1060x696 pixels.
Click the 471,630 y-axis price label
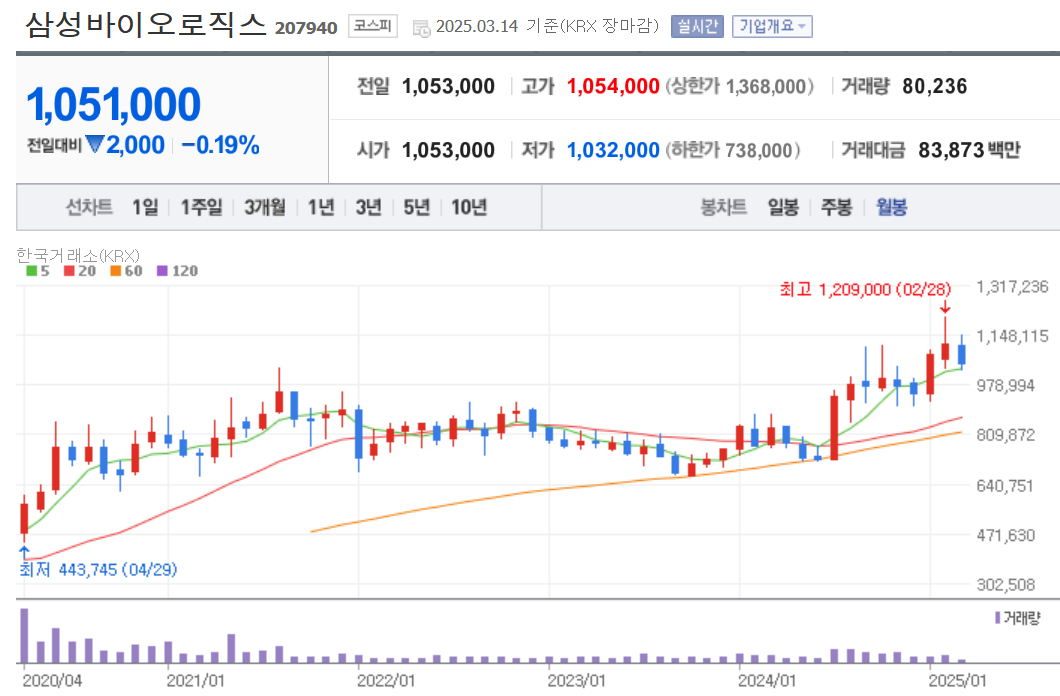click(x=1005, y=535)
